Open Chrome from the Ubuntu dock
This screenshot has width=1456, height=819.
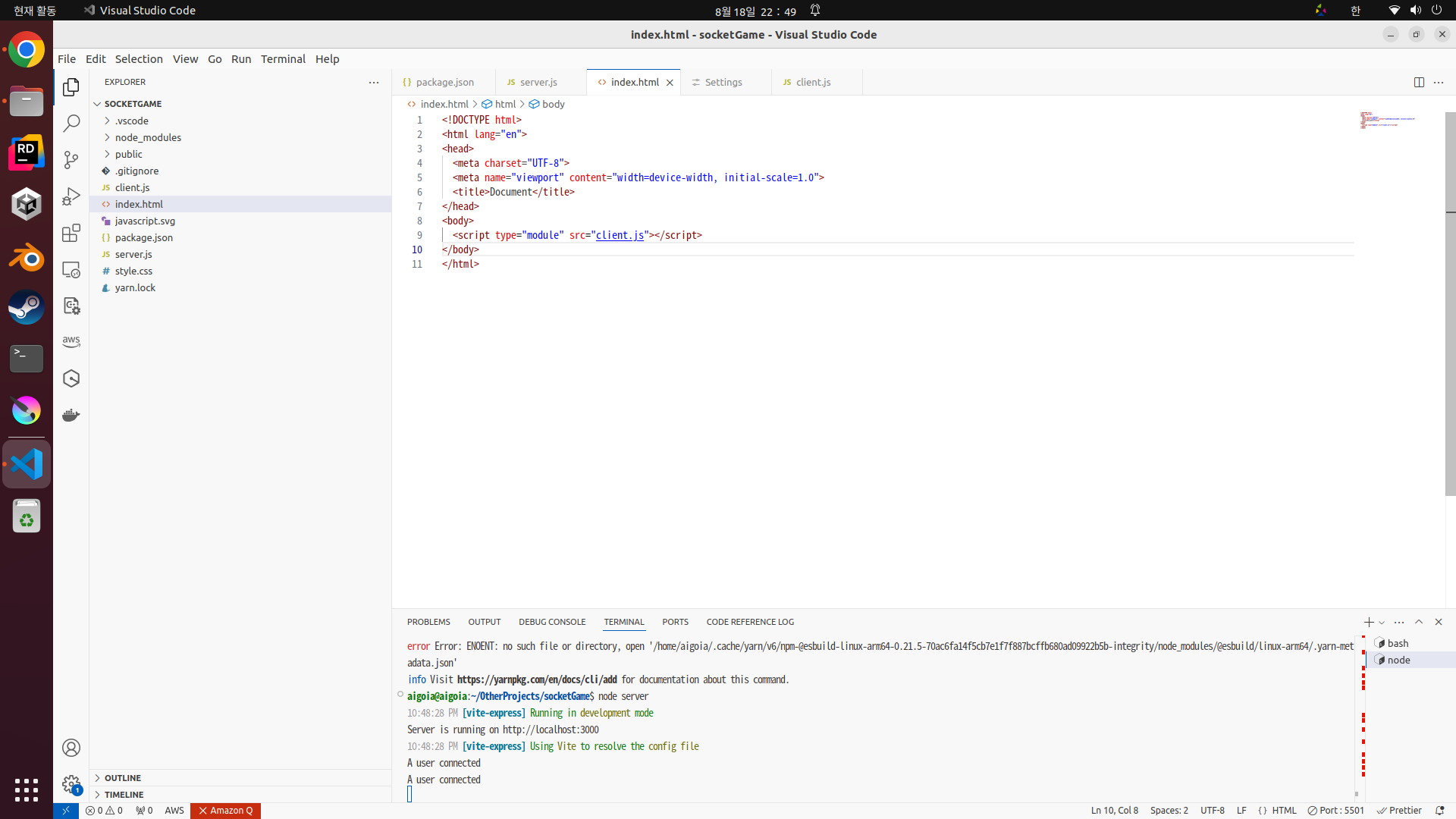[x=27, y=50]
